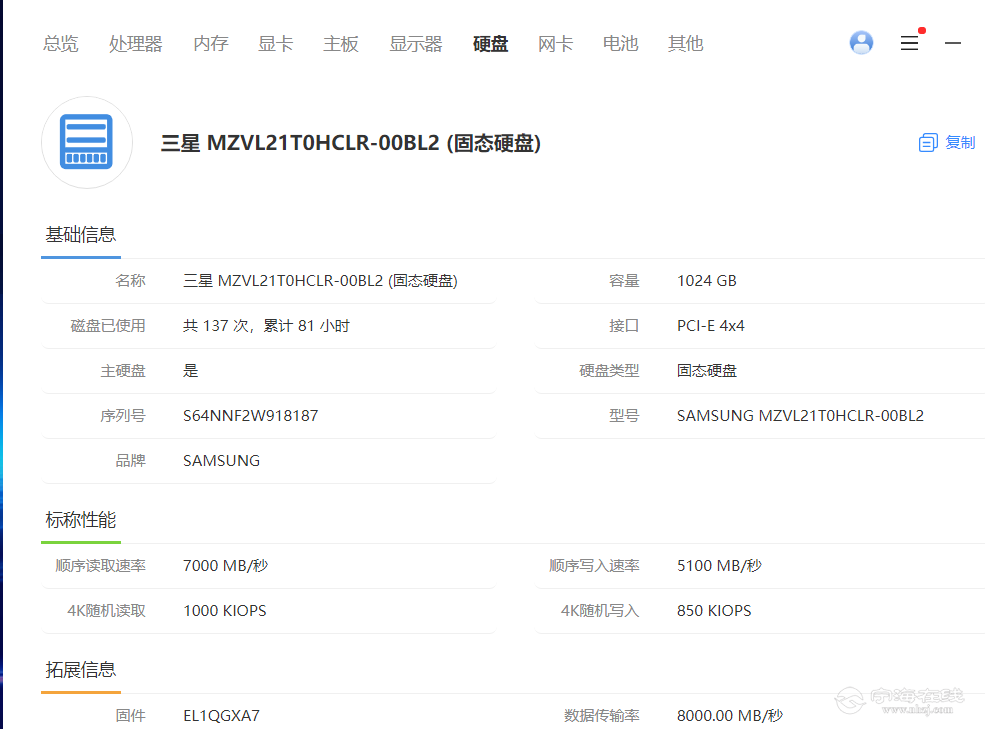Click the 容量 label
The image size is (985, 729).
click(x=624, y=281)
